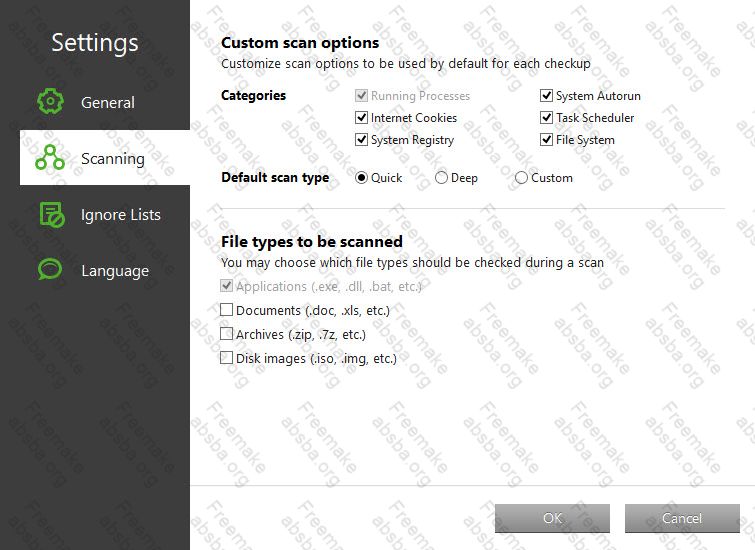Screen dimensions: 755x550
Task: Click the Custom scan options heading
Action: click(300, 43)
